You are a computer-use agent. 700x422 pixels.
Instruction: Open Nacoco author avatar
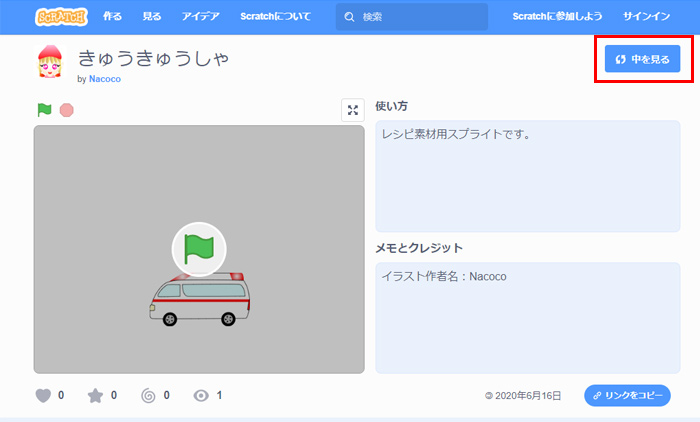click(x=50, y=61)
